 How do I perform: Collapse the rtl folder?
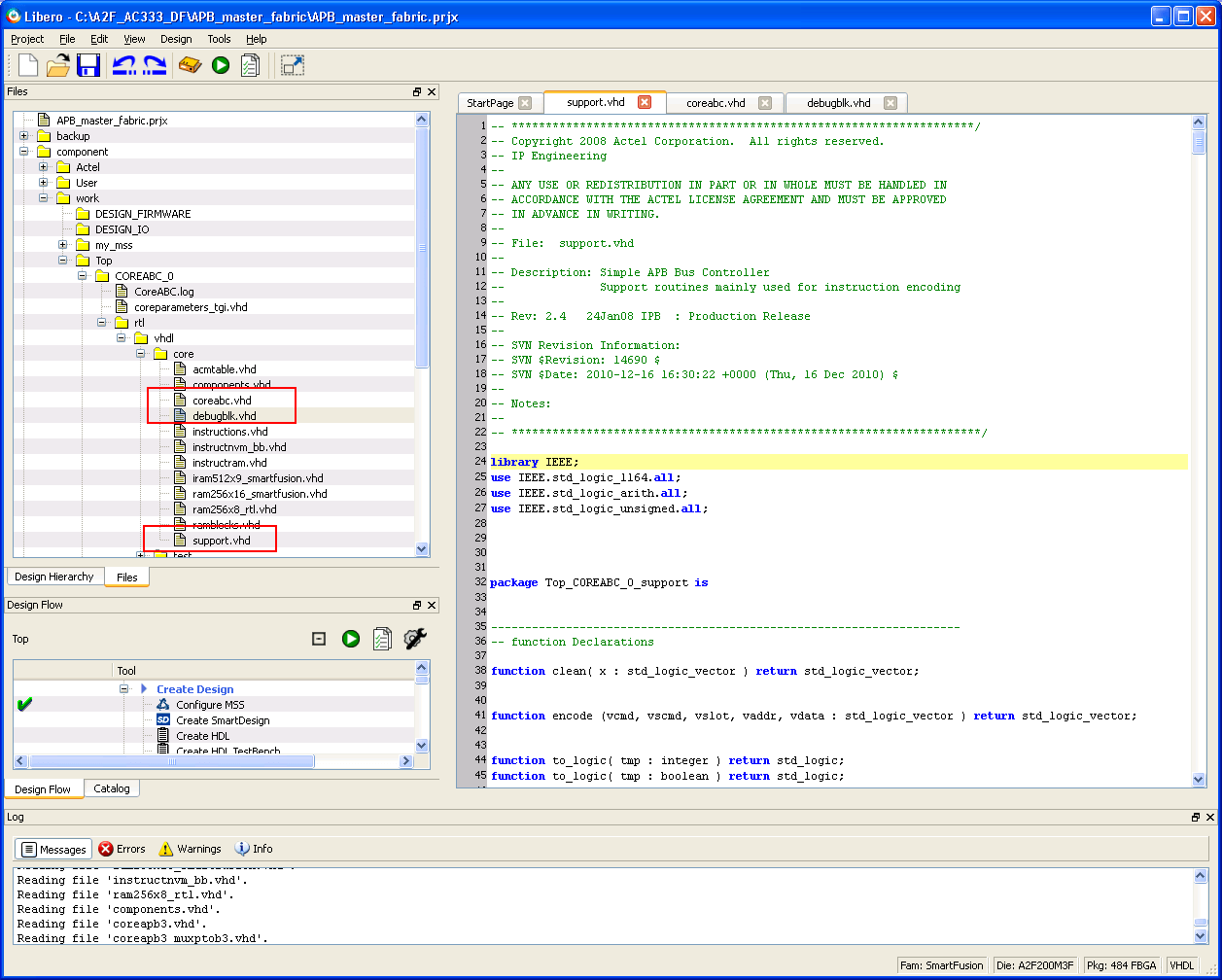point(102,323)
